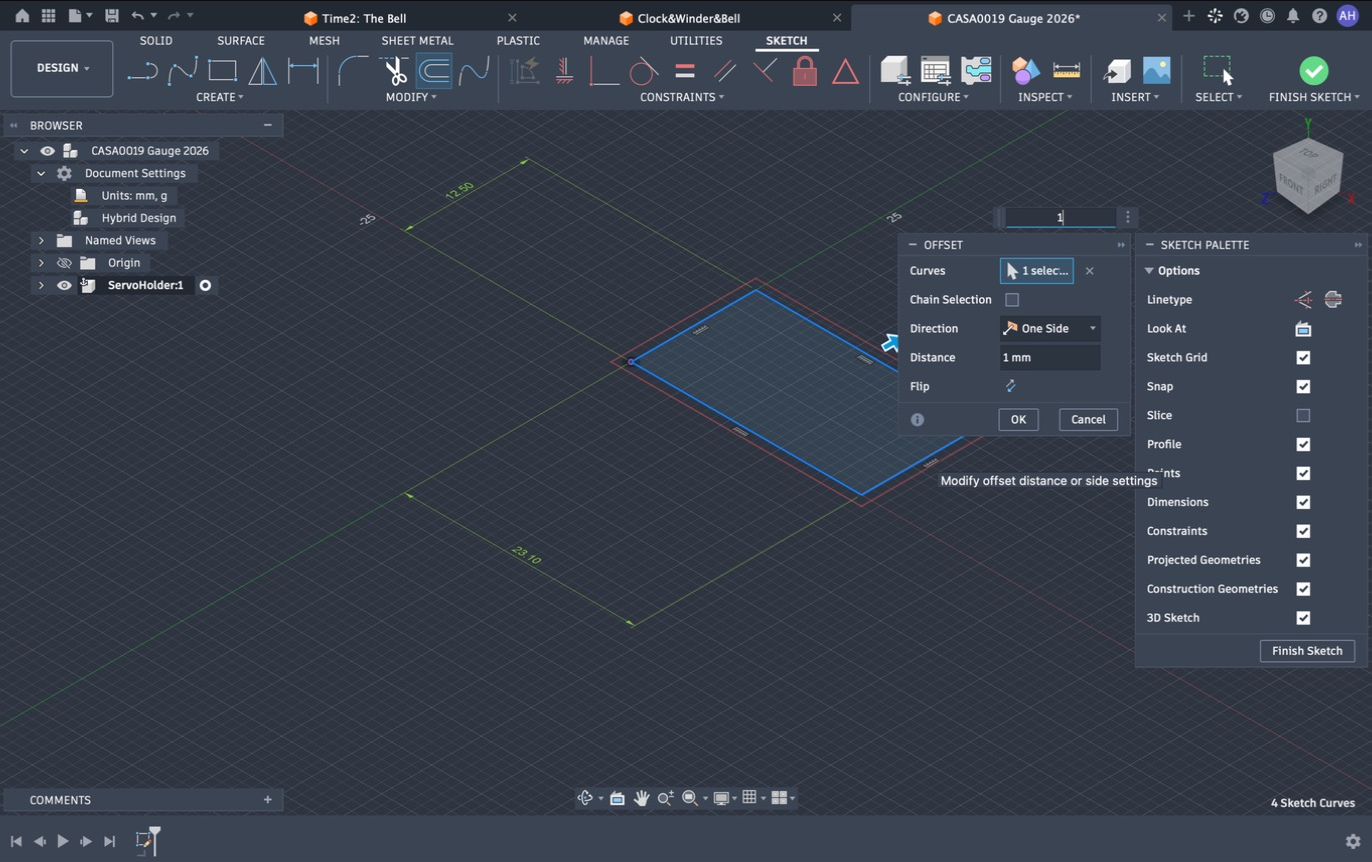Enable the Slice checkbox
Screen dimensions: 1372x862
click(x=1303, y=415)
